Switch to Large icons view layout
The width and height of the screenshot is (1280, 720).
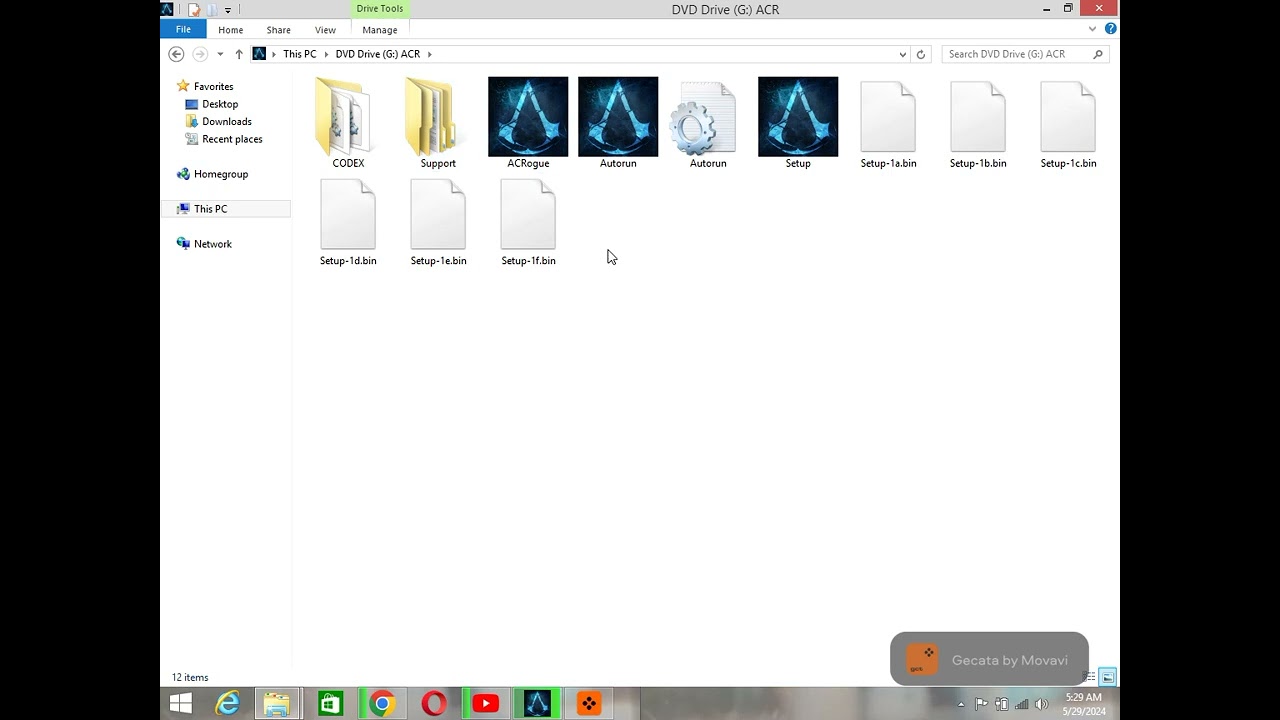coord(1108,677)
